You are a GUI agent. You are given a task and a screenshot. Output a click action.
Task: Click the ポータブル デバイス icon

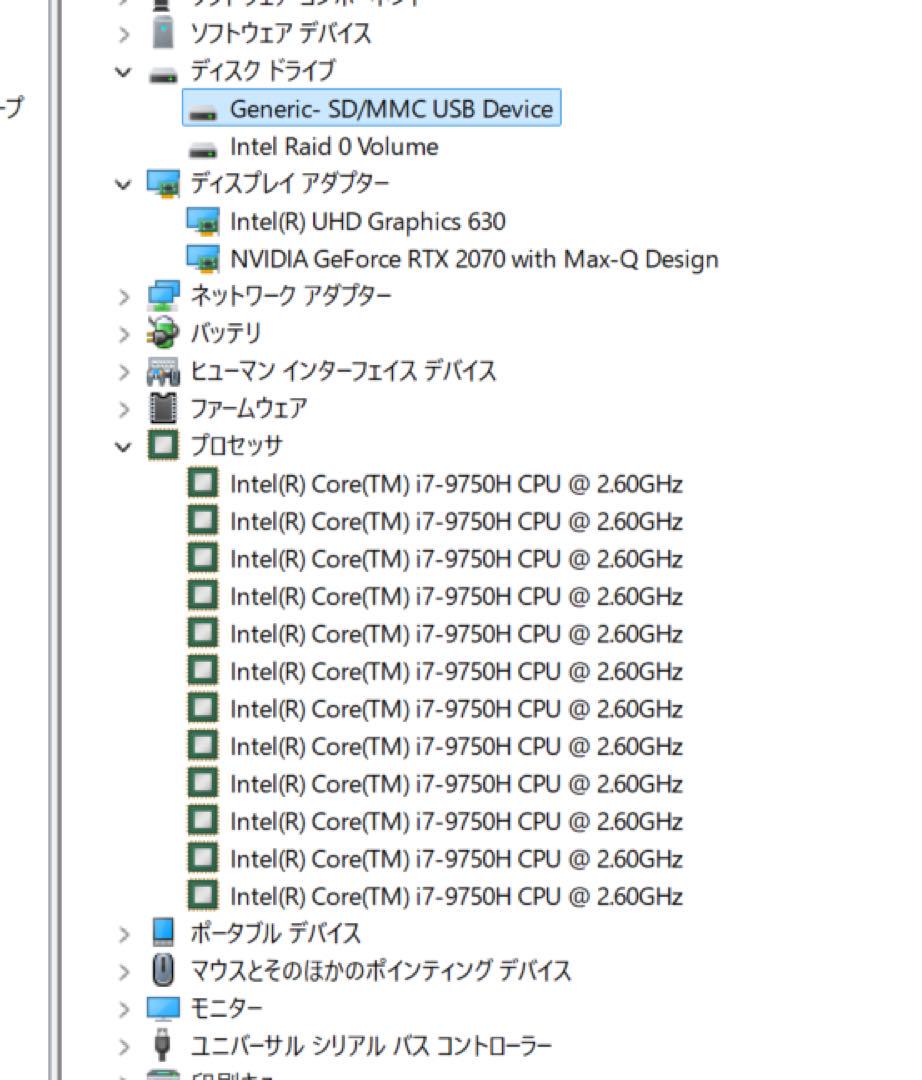coord(163,933)
